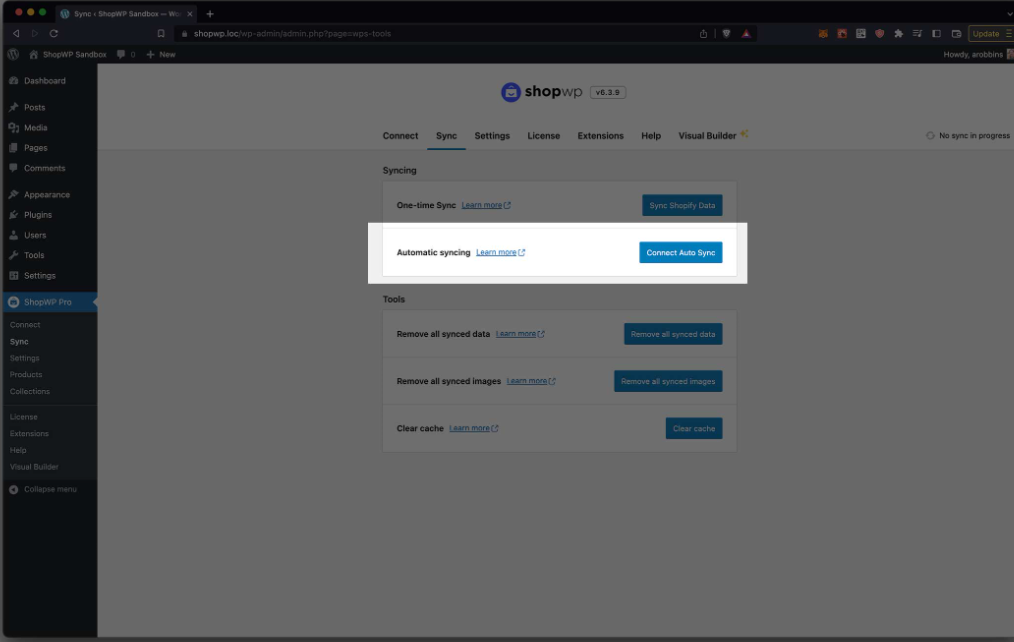Click the Remove all synced images button
Screen dimensions: 1014x642
coord(668,381)
